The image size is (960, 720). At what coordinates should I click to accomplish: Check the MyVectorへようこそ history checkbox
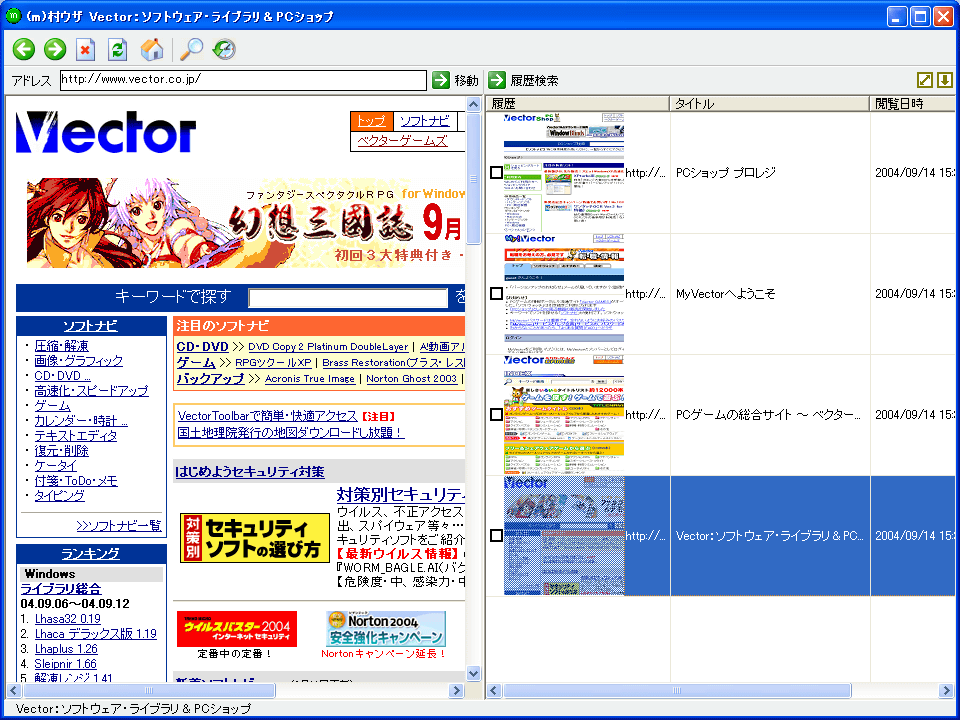[497, 294]
